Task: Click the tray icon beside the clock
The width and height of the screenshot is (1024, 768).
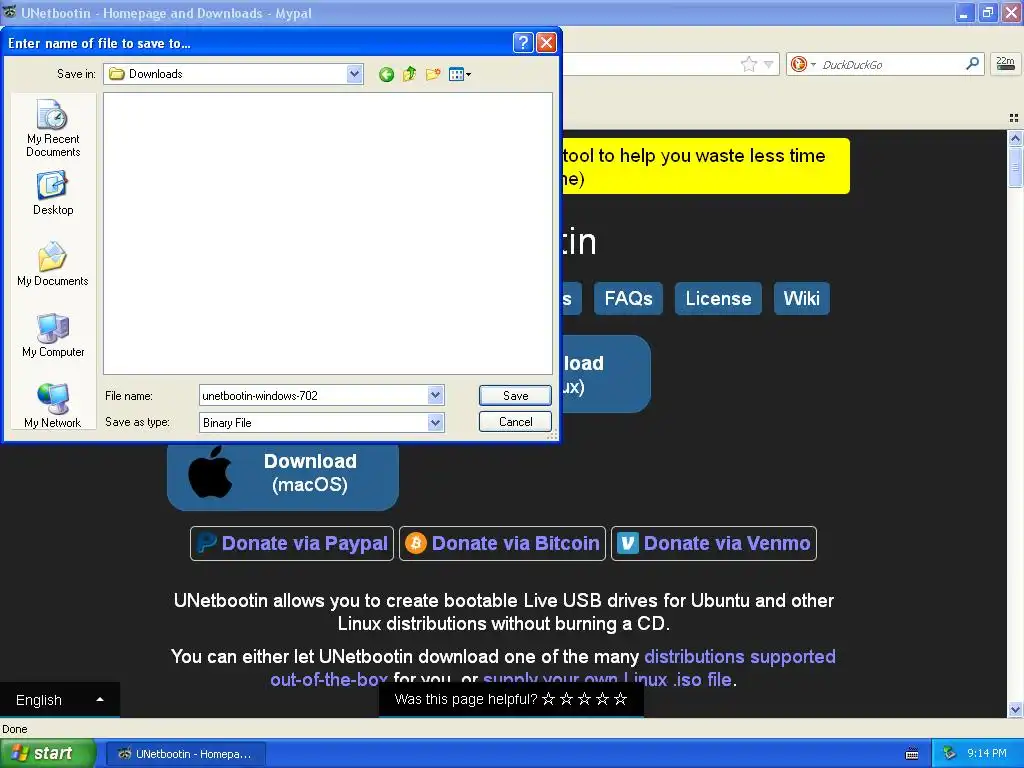Action: [x=950, y=754]
